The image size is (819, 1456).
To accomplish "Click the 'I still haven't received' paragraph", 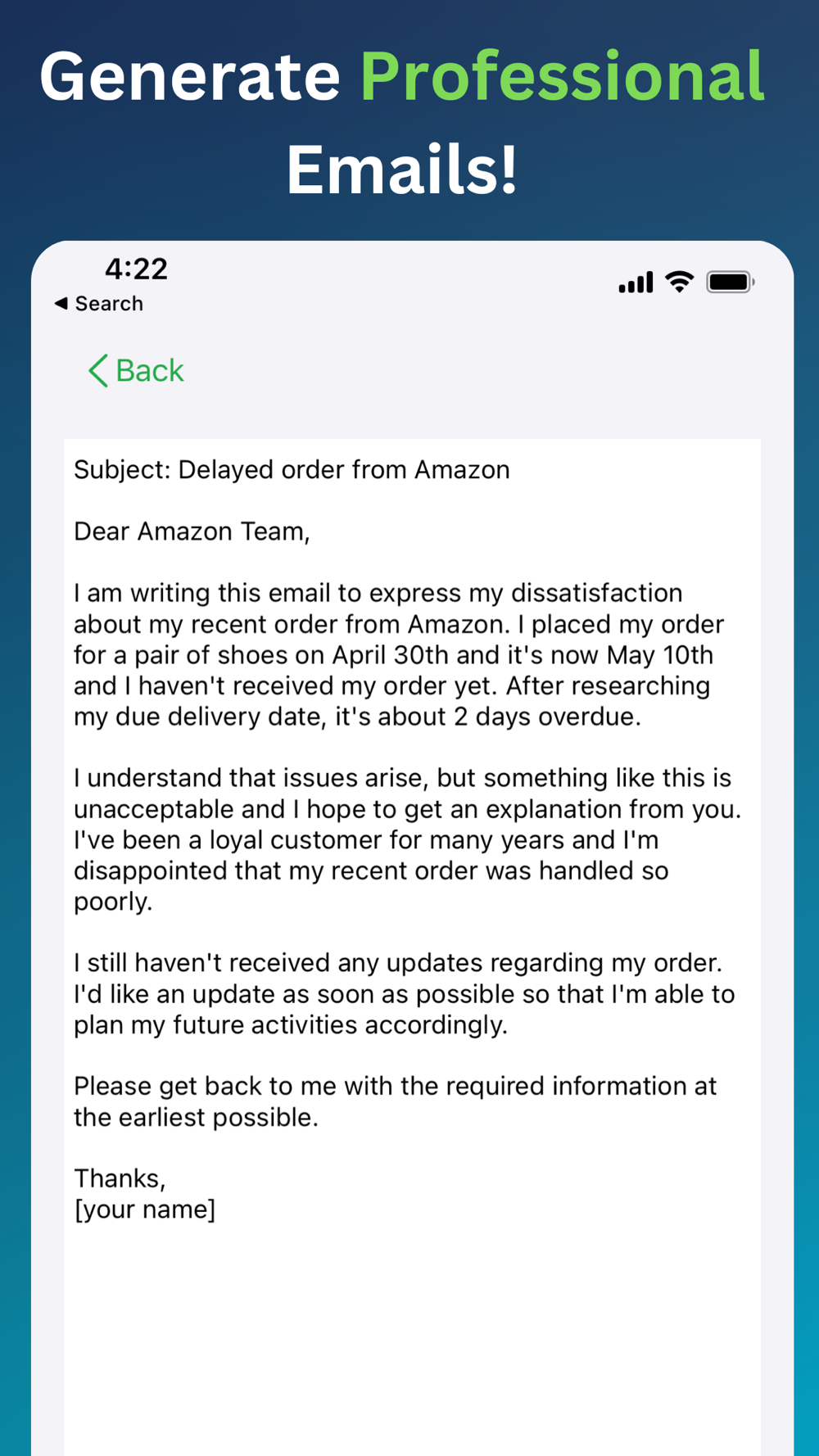I will tap(404, 993).
